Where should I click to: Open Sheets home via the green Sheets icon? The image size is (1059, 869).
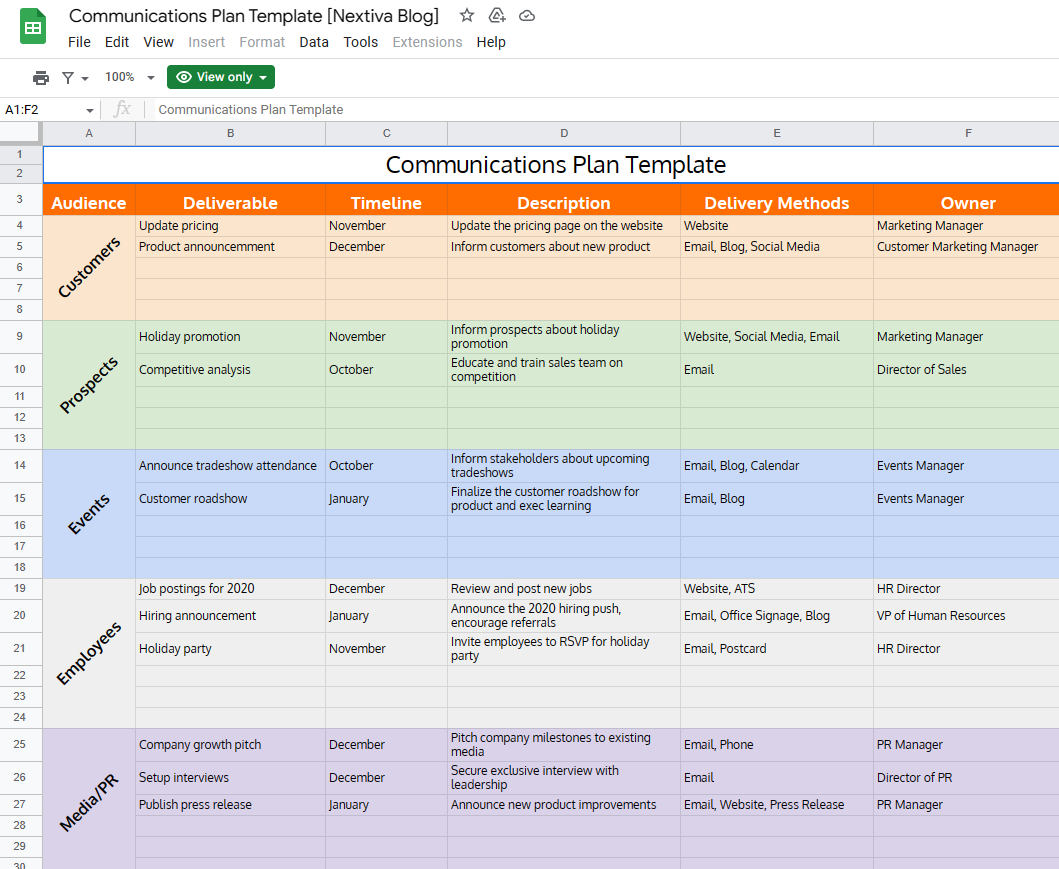tap(33, 26)
